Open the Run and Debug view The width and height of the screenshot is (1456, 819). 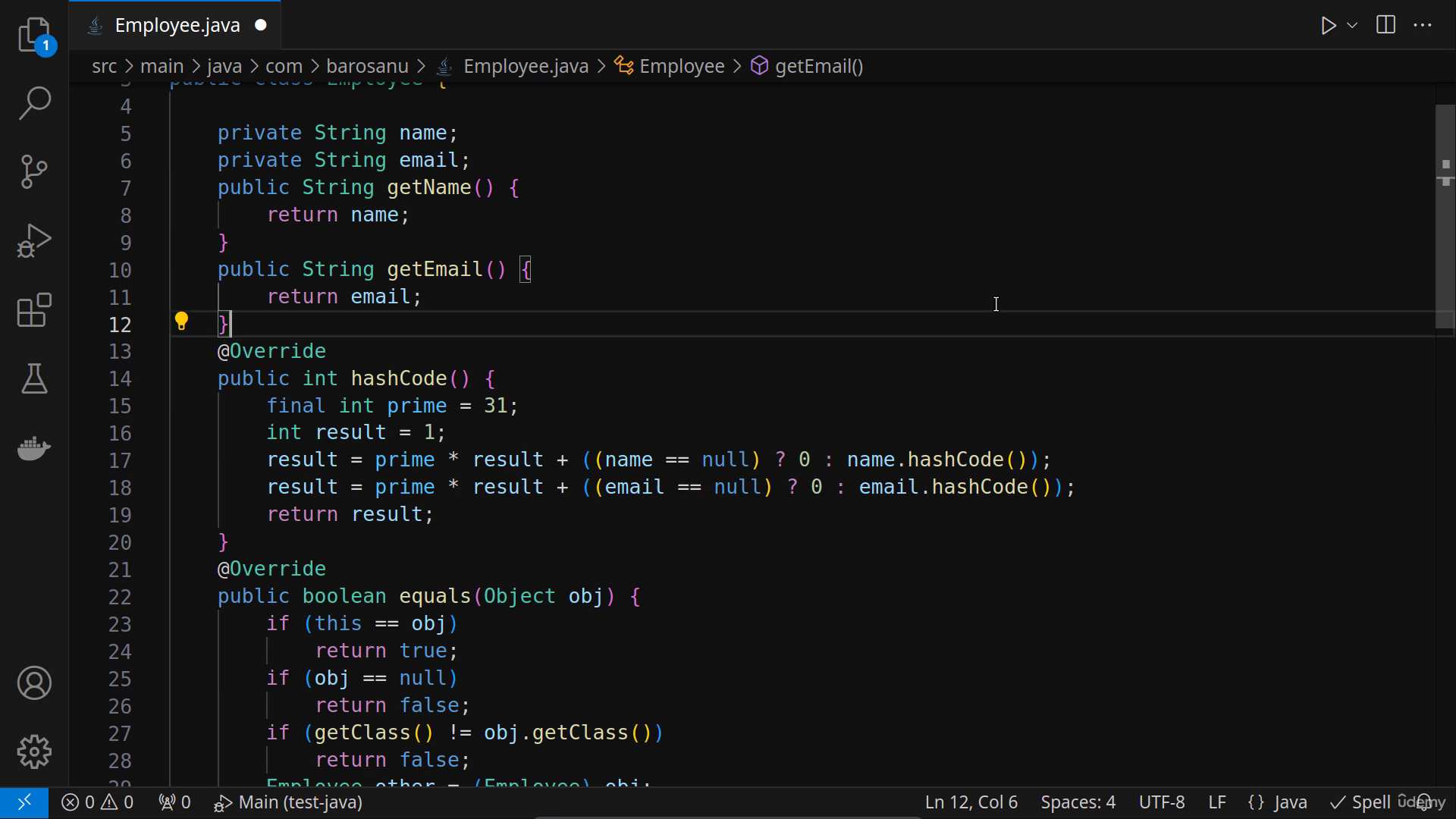point(34,240)
